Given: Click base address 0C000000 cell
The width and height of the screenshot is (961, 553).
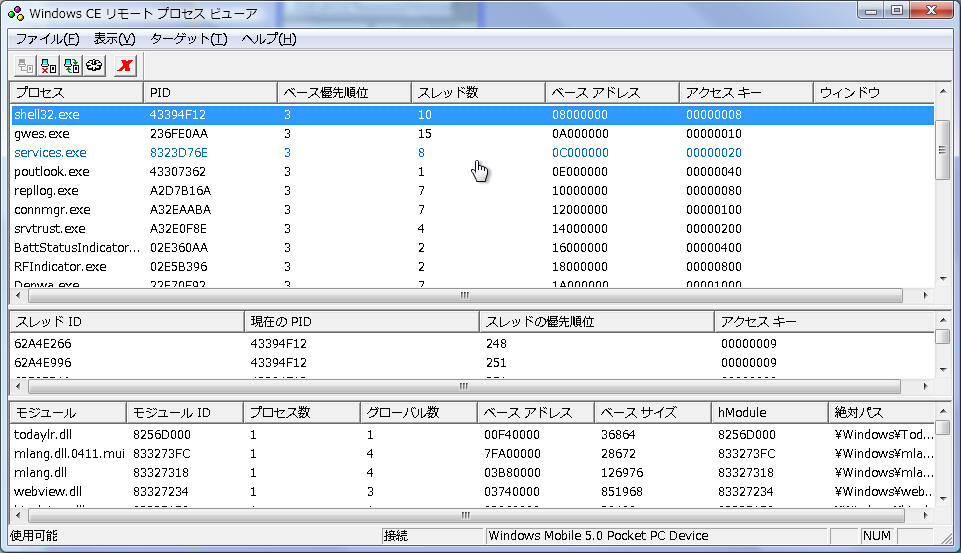Looking at the screenshot, I should tap(580, 153).
